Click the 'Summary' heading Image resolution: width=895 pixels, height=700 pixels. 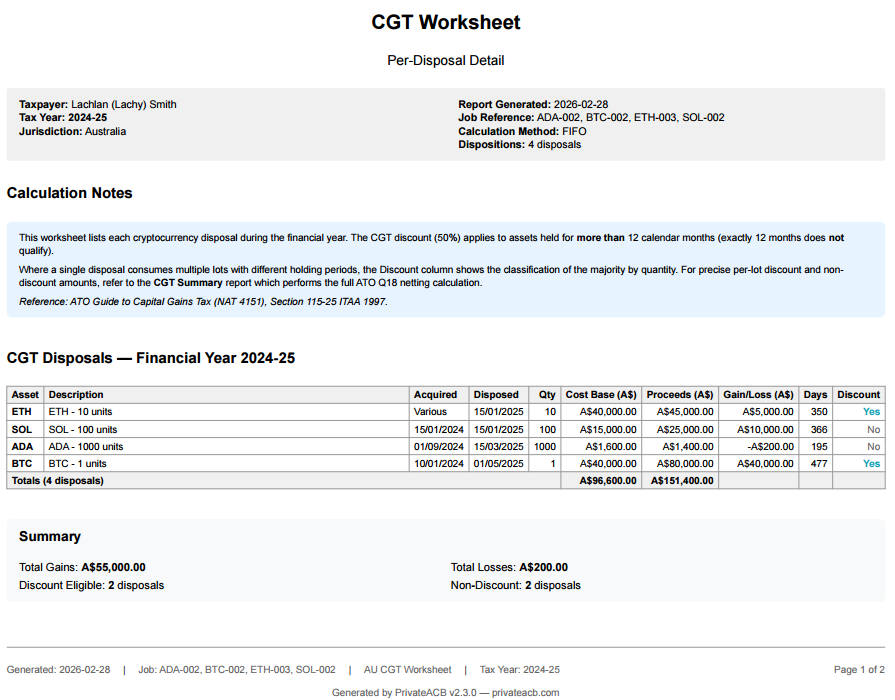(x=50, y=537)
